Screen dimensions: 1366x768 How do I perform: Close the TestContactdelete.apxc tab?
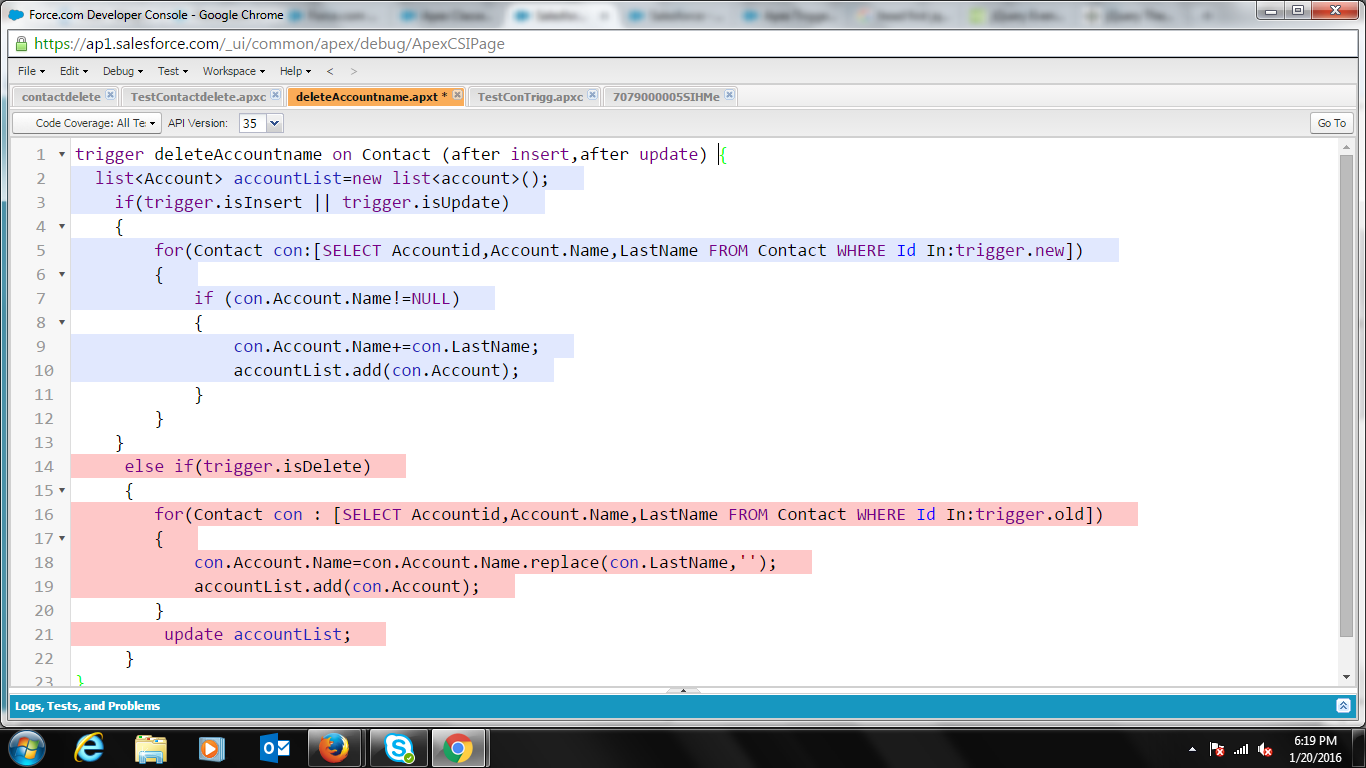click(275, 96)
